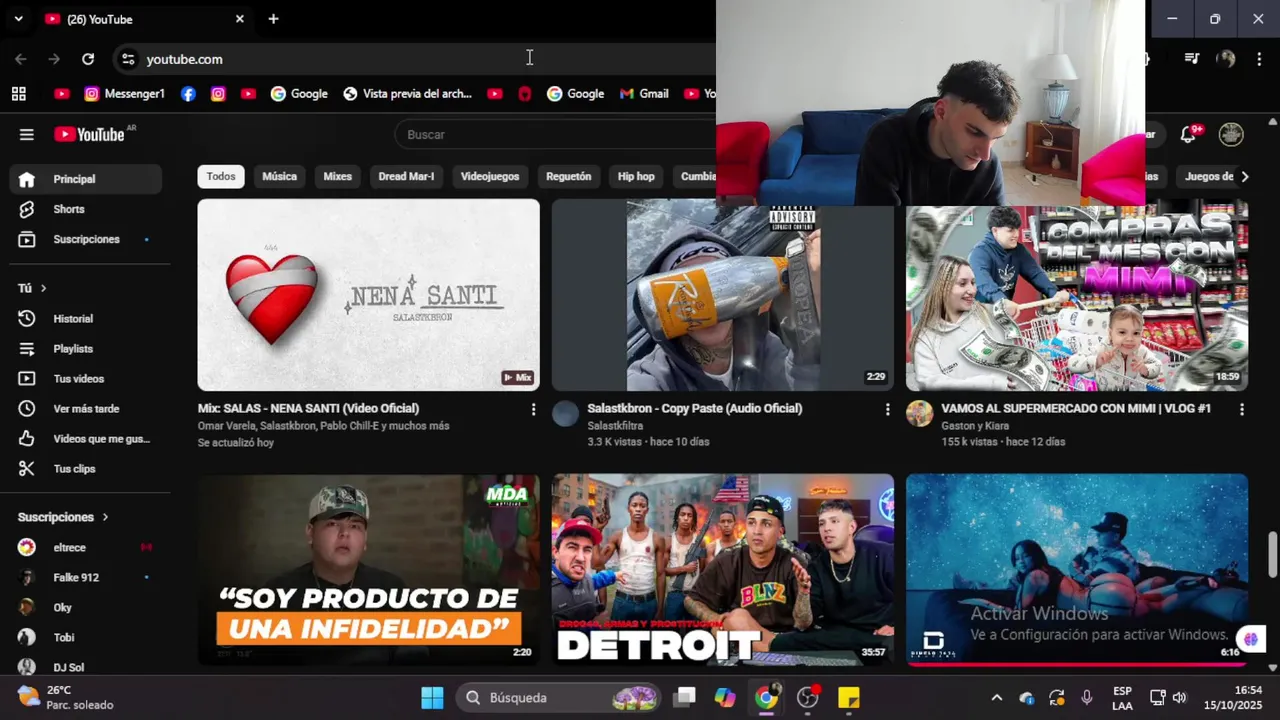Open Falke 912 subscription channel
1280x720 pixels.
point(86,577)
